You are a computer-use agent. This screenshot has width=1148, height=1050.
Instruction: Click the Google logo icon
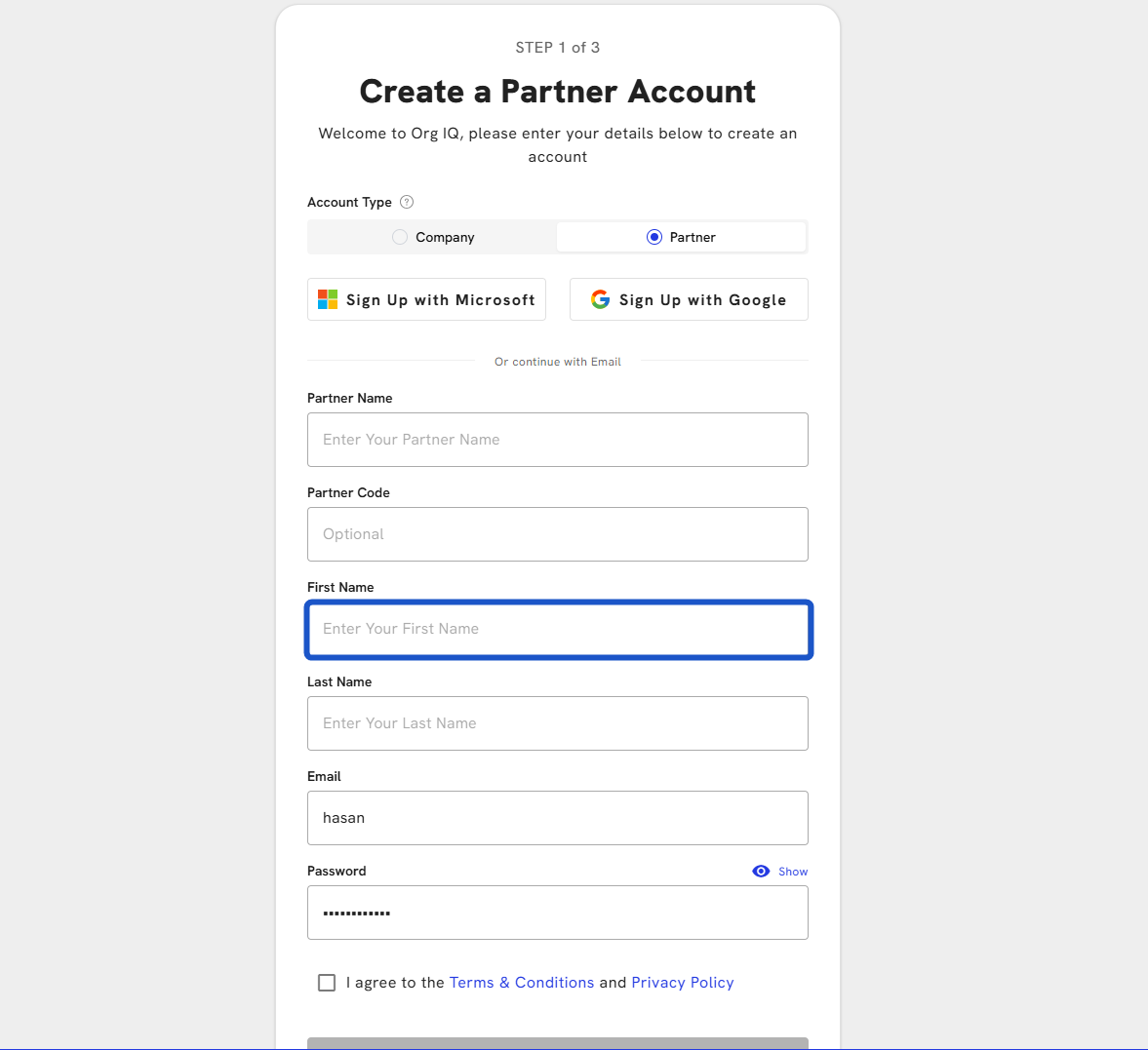click(x=600, y=299)
